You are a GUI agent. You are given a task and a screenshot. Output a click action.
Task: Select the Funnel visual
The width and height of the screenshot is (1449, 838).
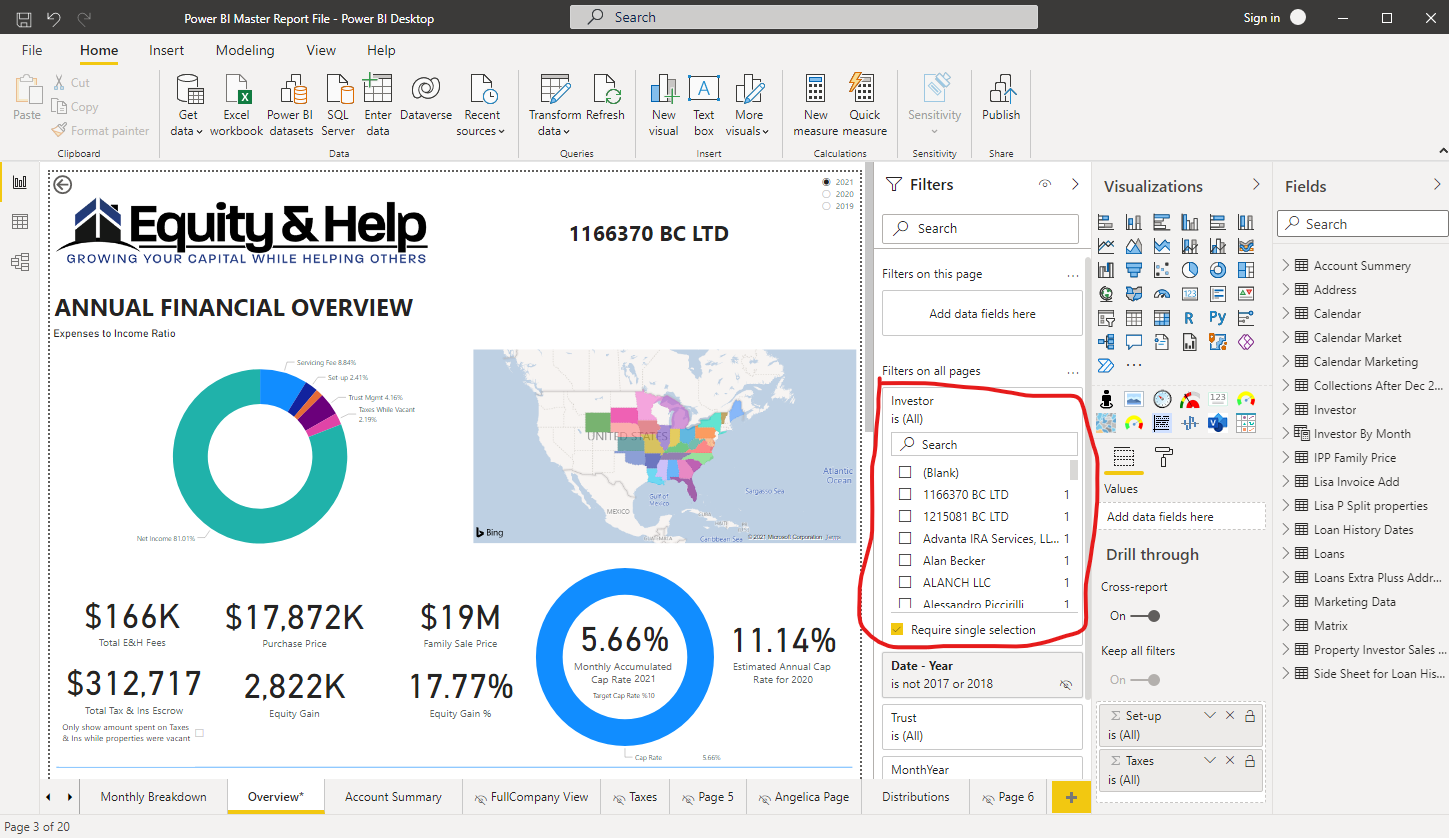click(1134, 270)
